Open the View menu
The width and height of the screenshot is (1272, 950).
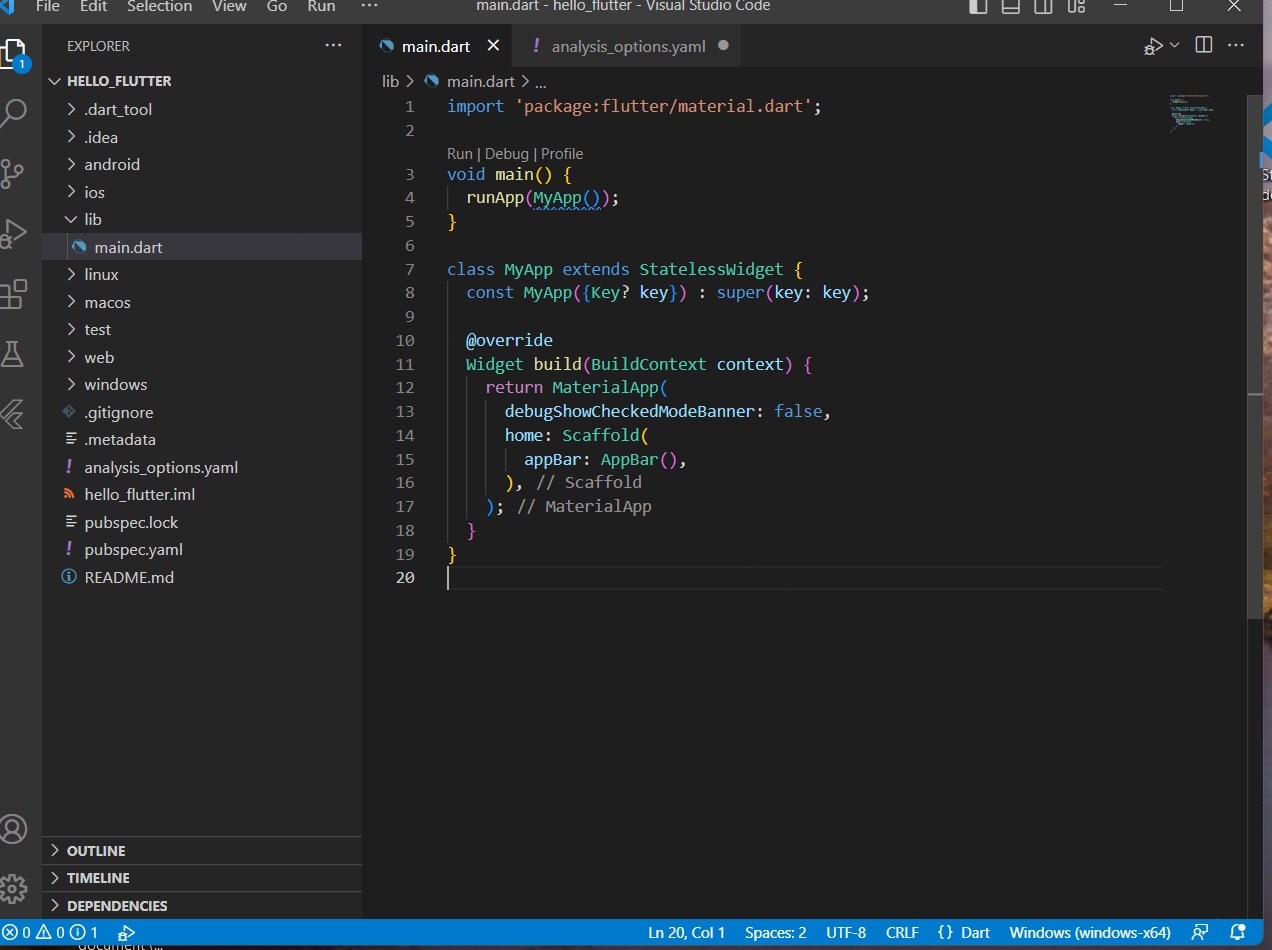229,6
